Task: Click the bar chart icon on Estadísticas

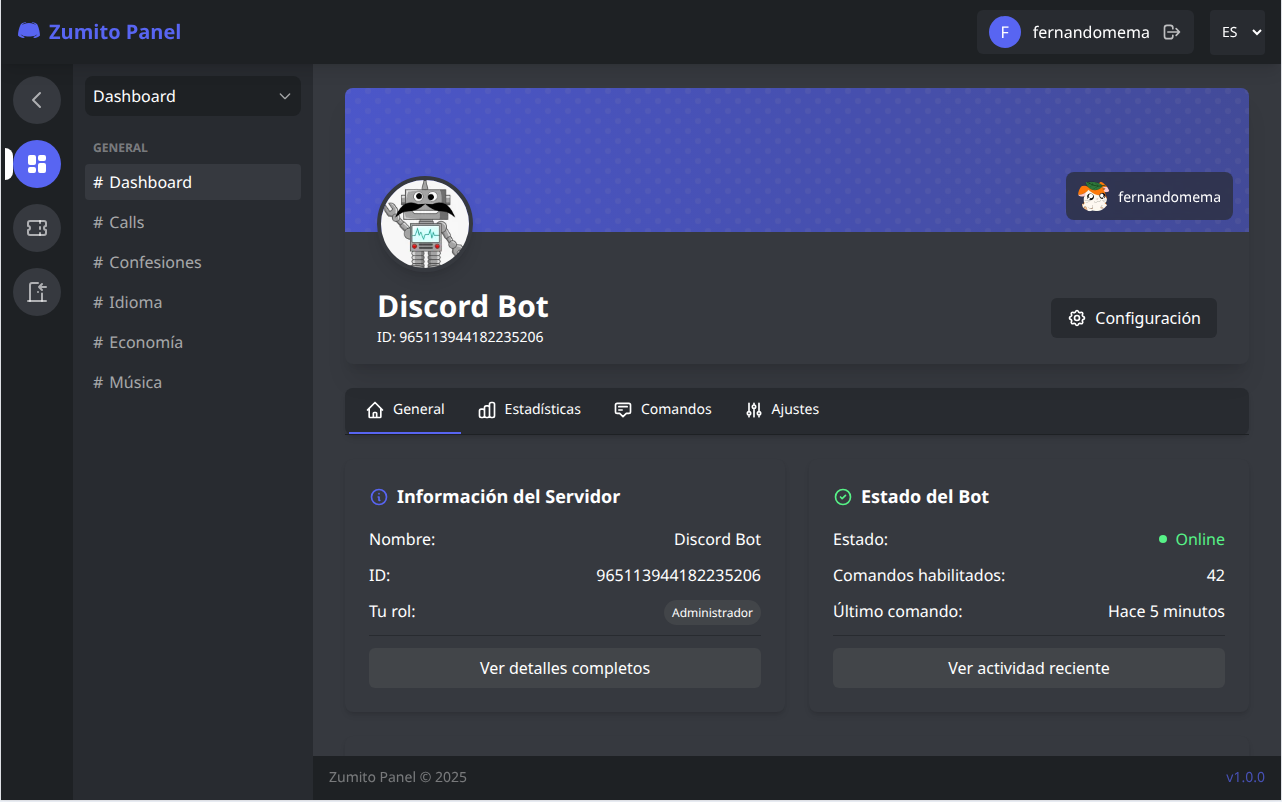Action: 487,410
